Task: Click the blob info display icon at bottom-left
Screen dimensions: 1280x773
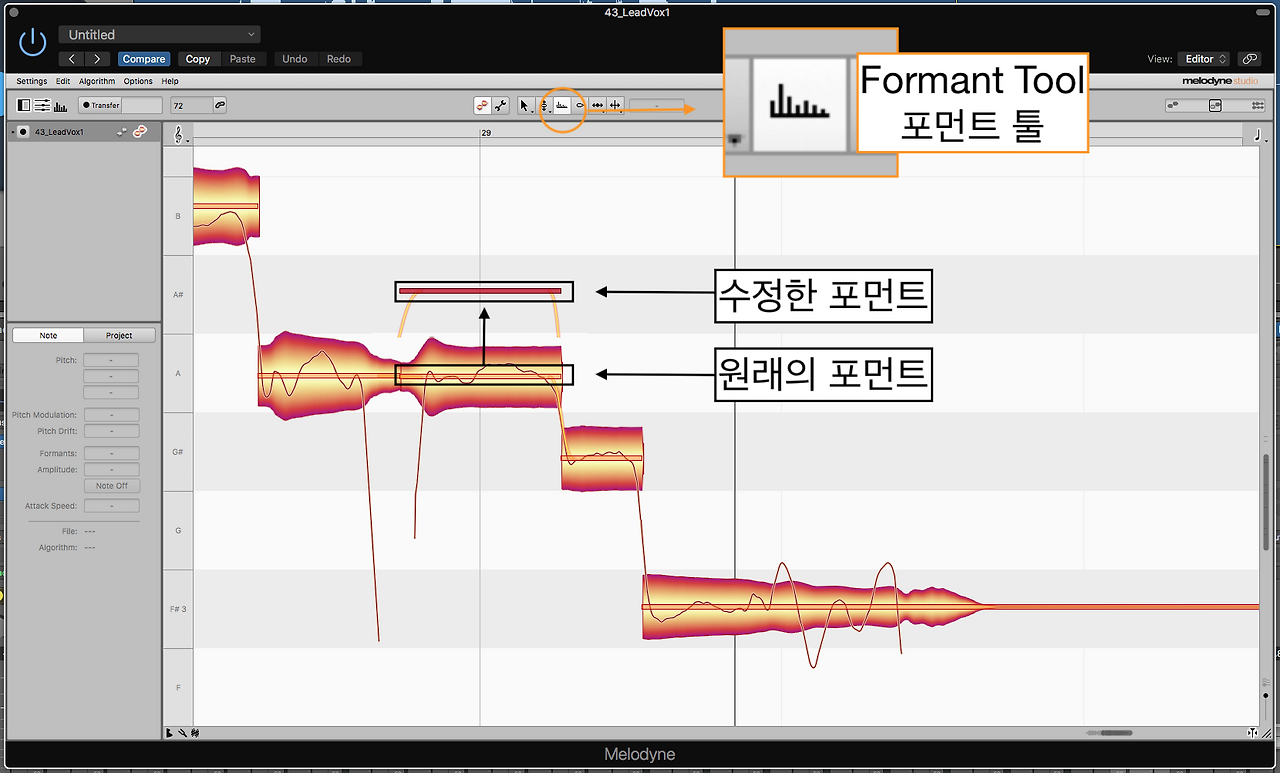Action: click(193, 733)
